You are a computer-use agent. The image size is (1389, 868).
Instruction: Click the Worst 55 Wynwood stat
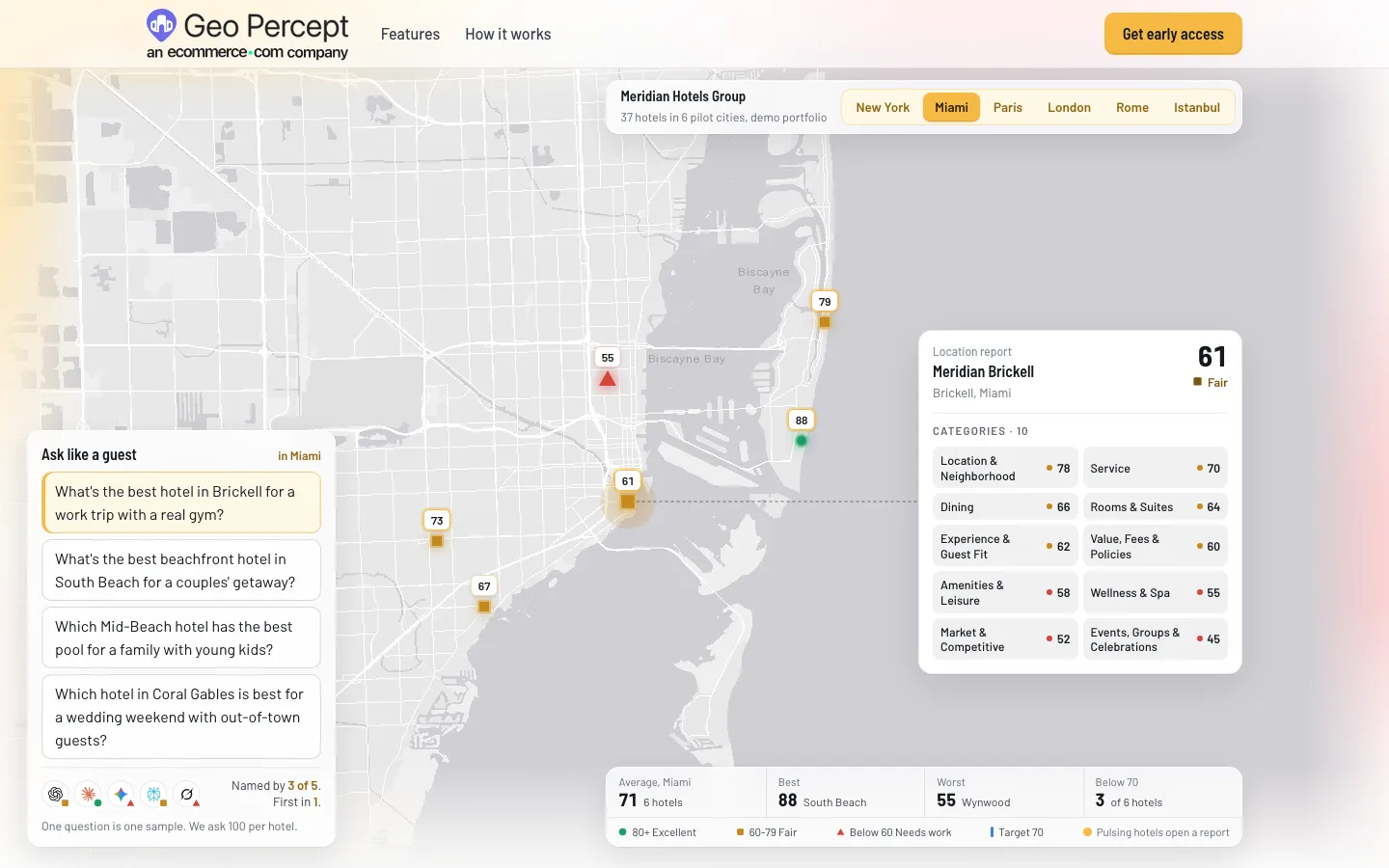(1003, 793)
